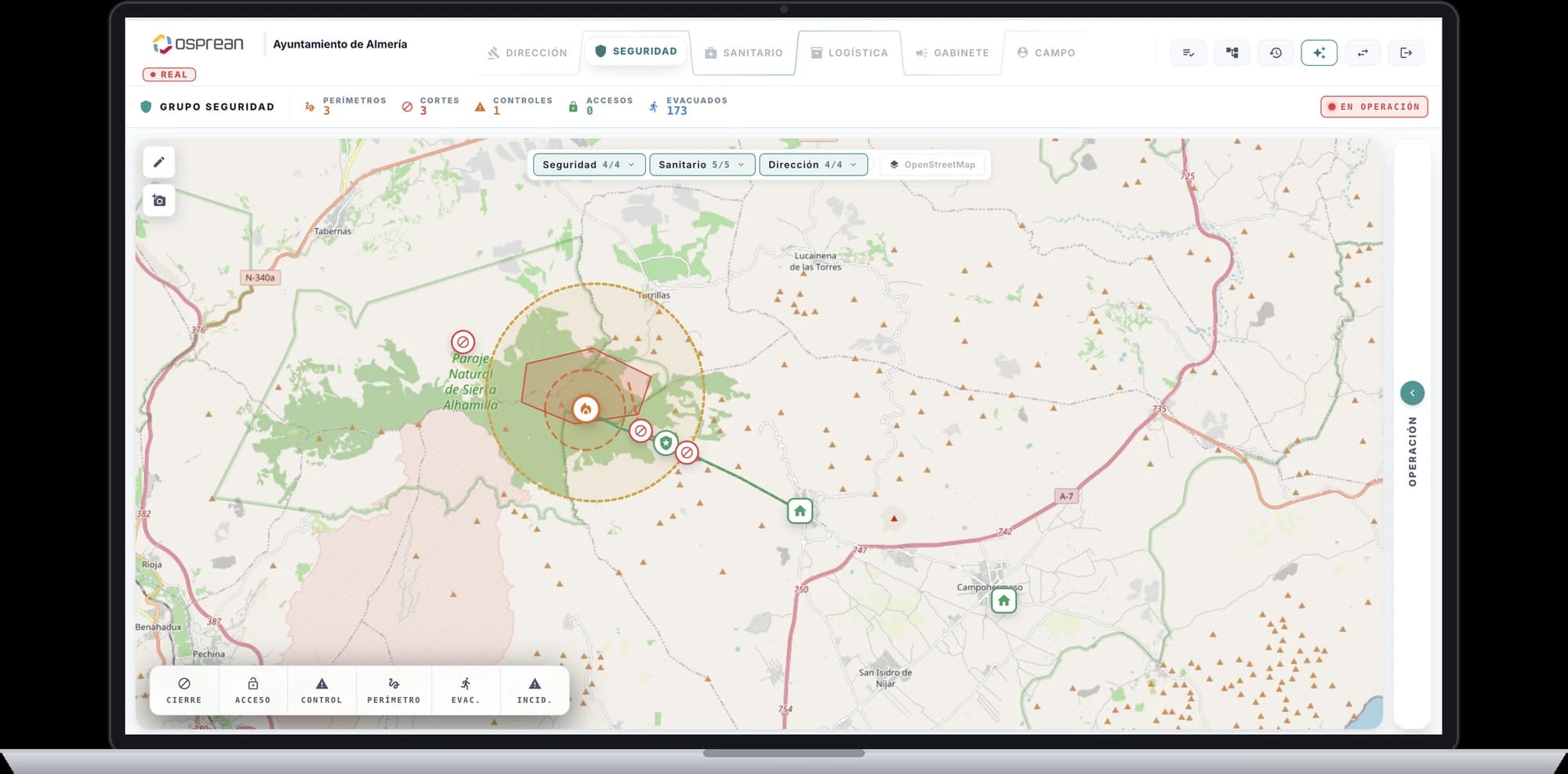Choose the Perímetro drawing tool
The image size is (1568, 774).
(x=394, y=690)
